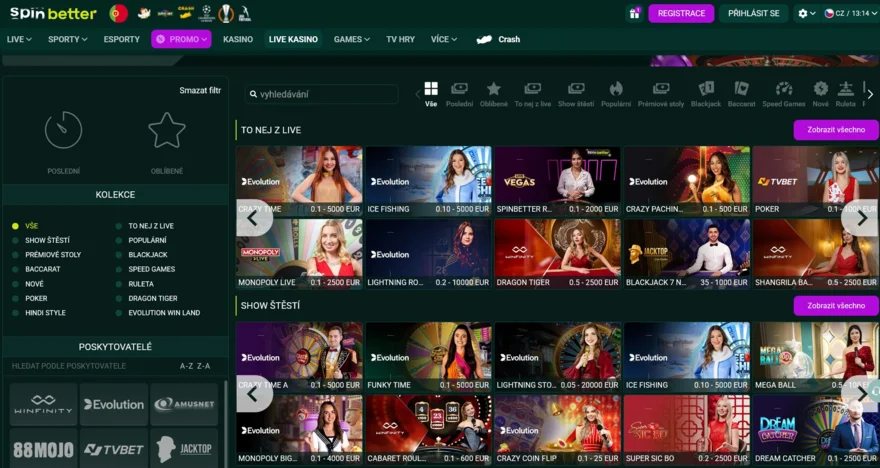Filter by Evolution provider logo
This screenshot has width=880, height=468.
(x=114, y=404)
